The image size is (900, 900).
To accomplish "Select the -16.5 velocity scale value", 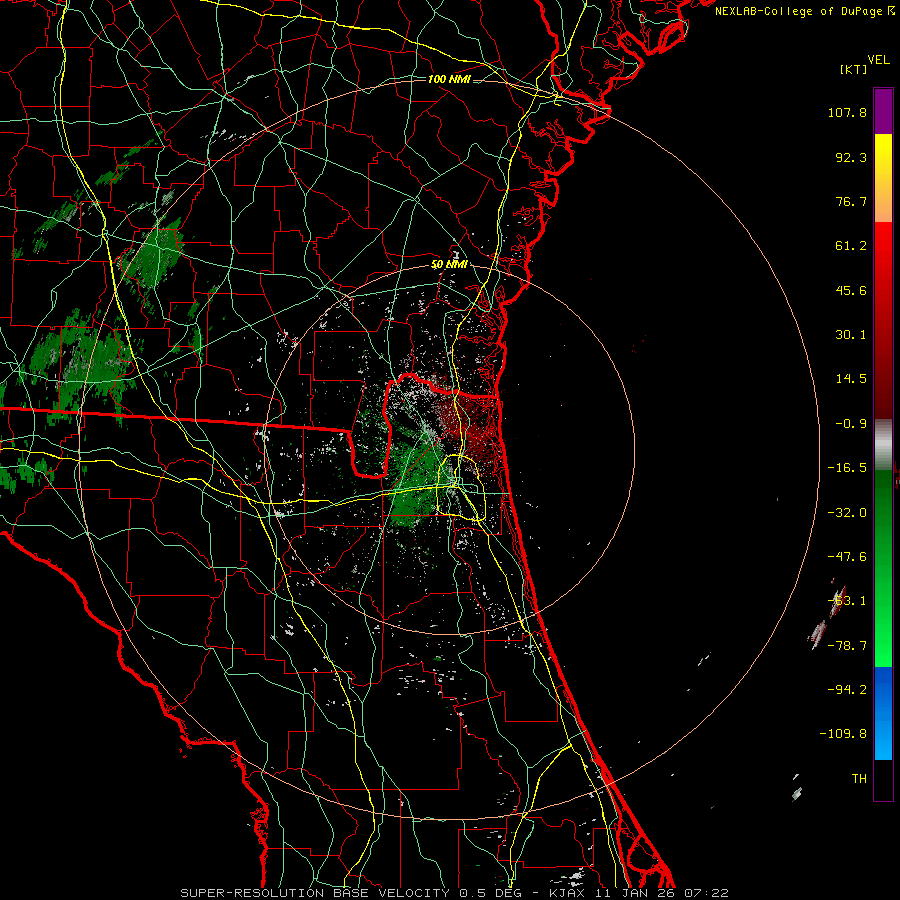I will pos(847,468).
